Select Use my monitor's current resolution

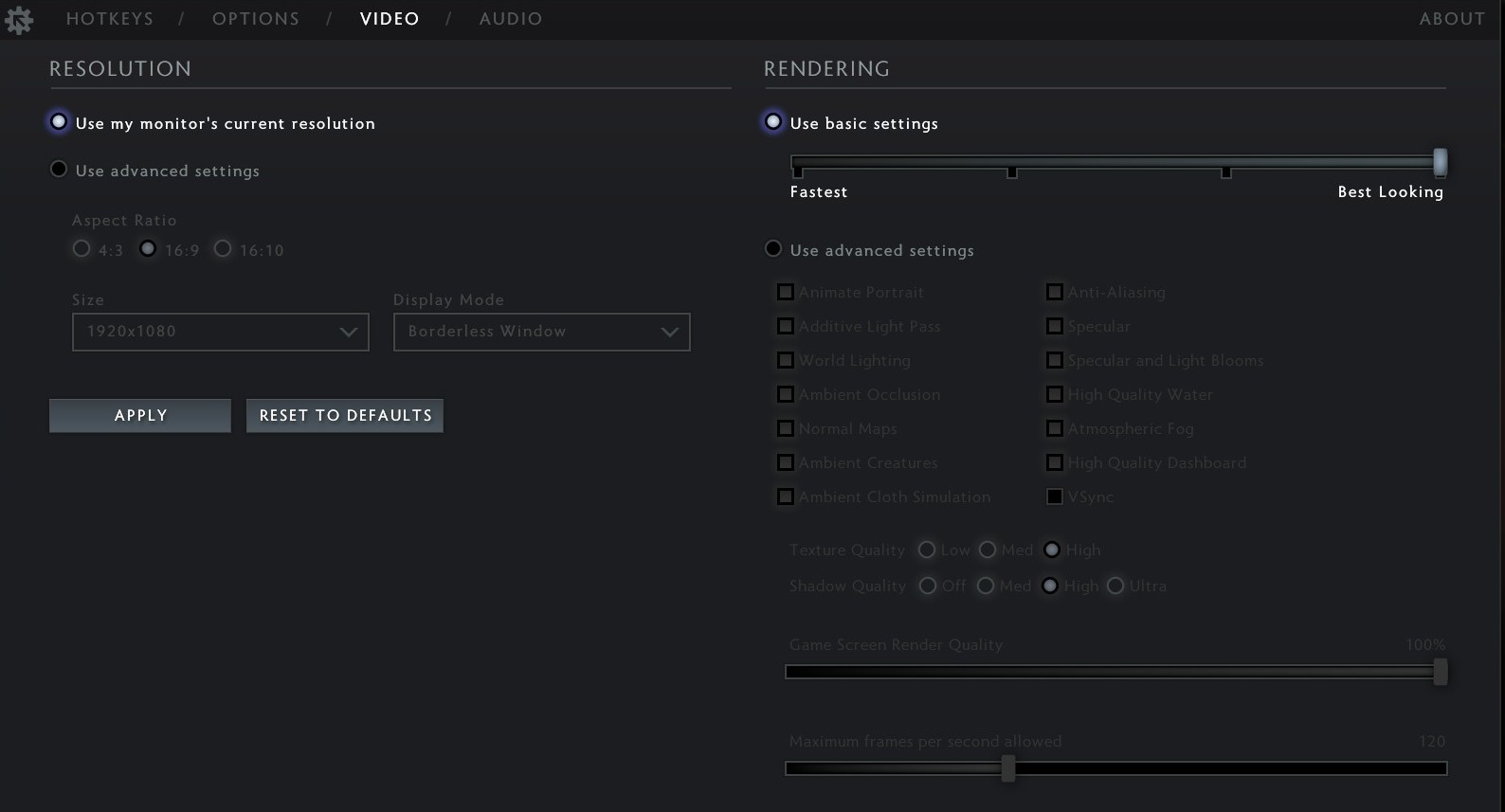click(x=59, y=122)
